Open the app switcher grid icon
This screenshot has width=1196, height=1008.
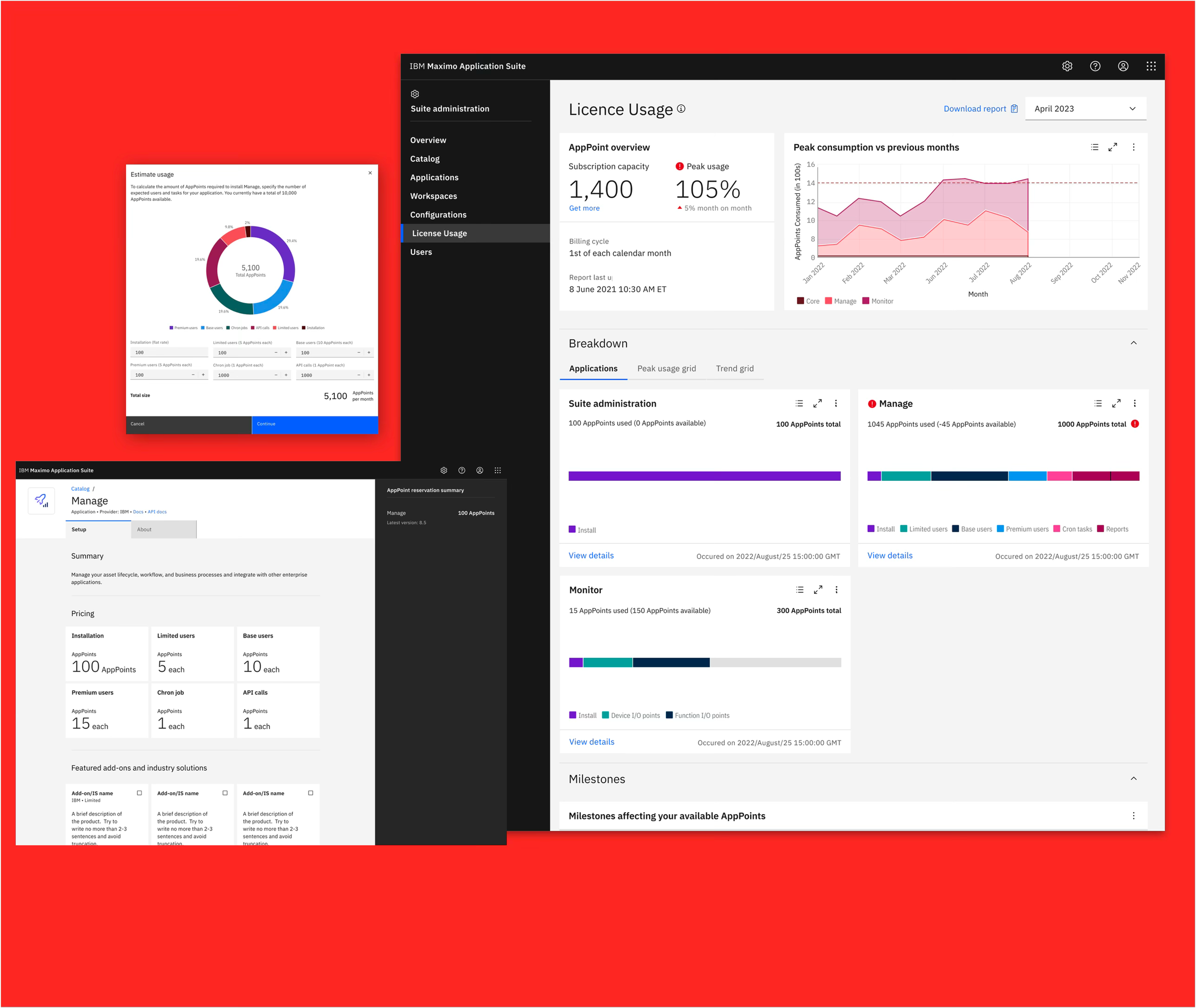point(1151,66)
